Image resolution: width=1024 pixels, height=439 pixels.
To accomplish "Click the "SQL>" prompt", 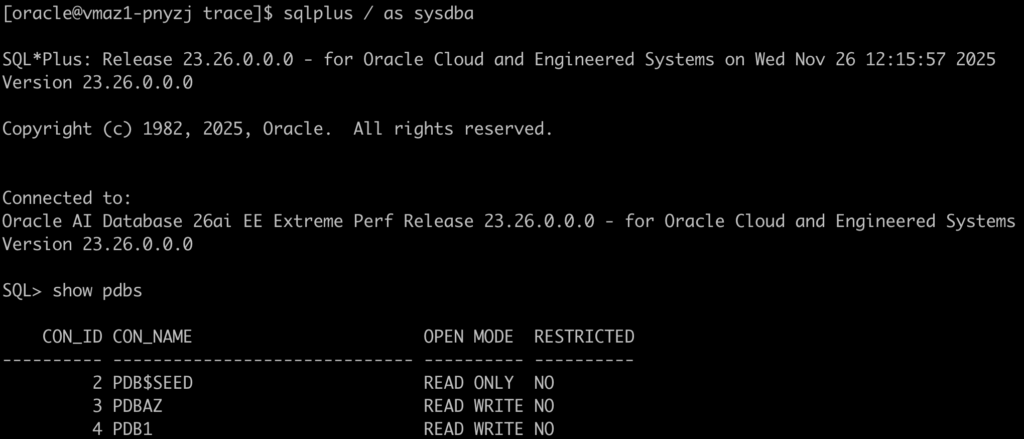I will point(22,290).
